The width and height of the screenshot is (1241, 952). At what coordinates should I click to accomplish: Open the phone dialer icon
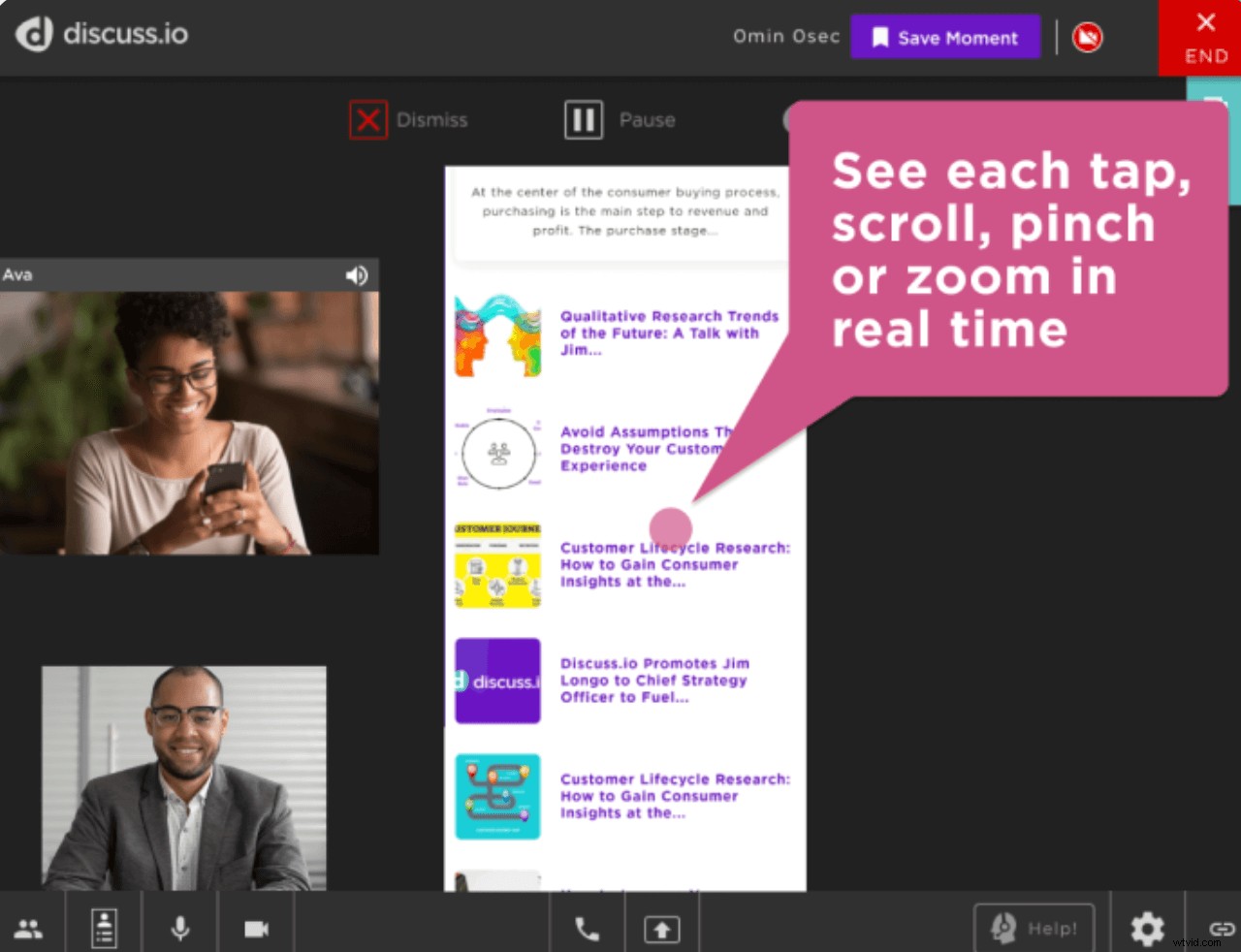point(587,928)
